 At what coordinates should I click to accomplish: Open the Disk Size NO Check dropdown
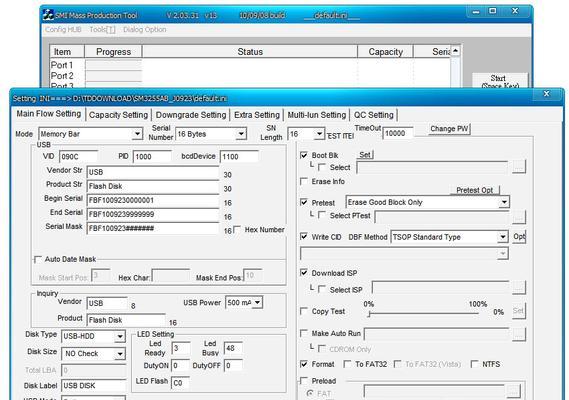click(120, 354)
